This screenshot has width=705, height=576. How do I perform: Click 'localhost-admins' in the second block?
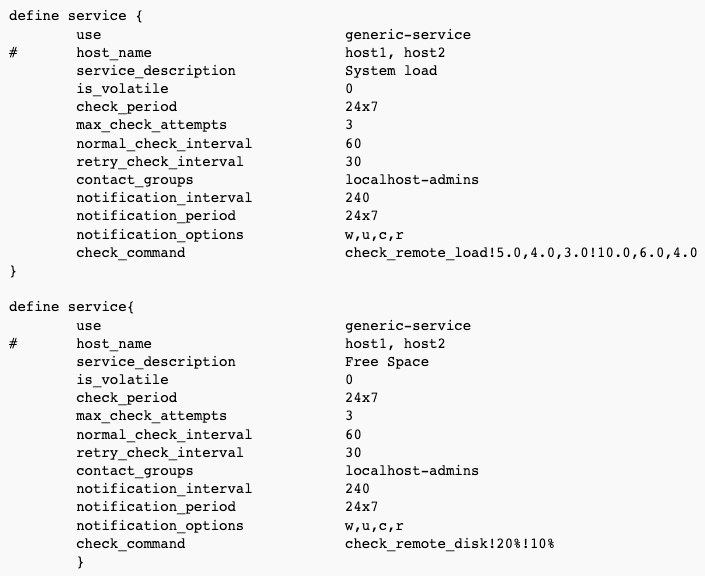412,470
